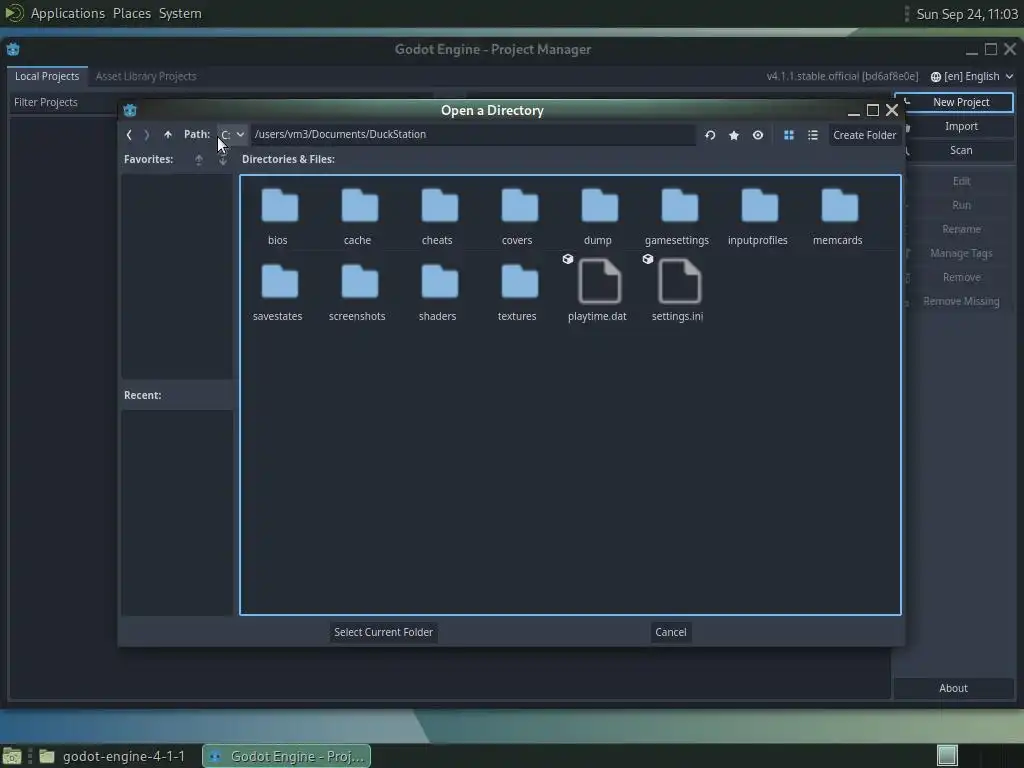Select the inputprofiles folder

(x=758, y=217)
